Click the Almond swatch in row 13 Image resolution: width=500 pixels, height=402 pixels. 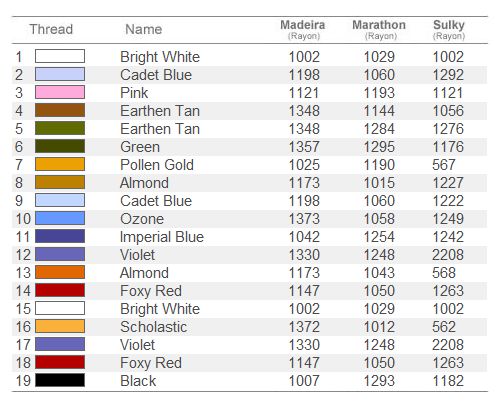click(x=60, y=272)
